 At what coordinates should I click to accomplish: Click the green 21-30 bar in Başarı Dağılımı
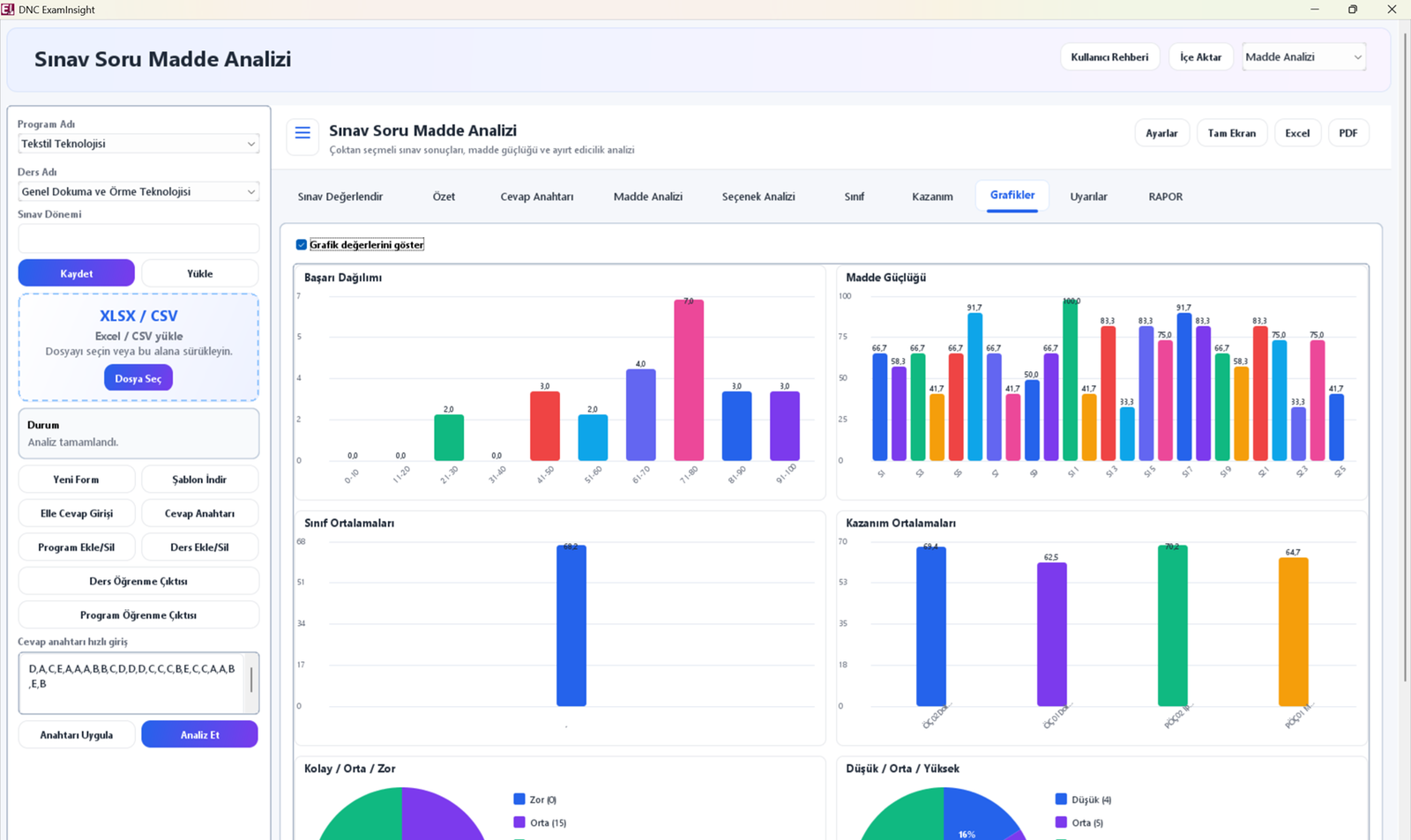click(x=449, y=437)
